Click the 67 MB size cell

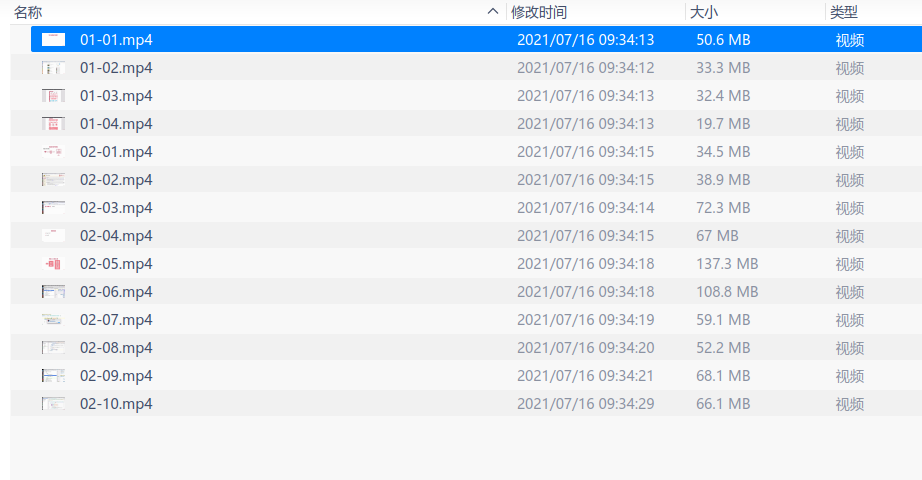coord(717,236)
